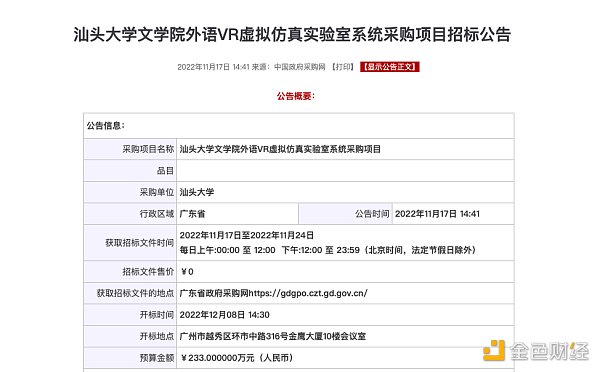Click the 金色财经 watermark logo icon
This screenshot has width=600, height=372.
494,350
